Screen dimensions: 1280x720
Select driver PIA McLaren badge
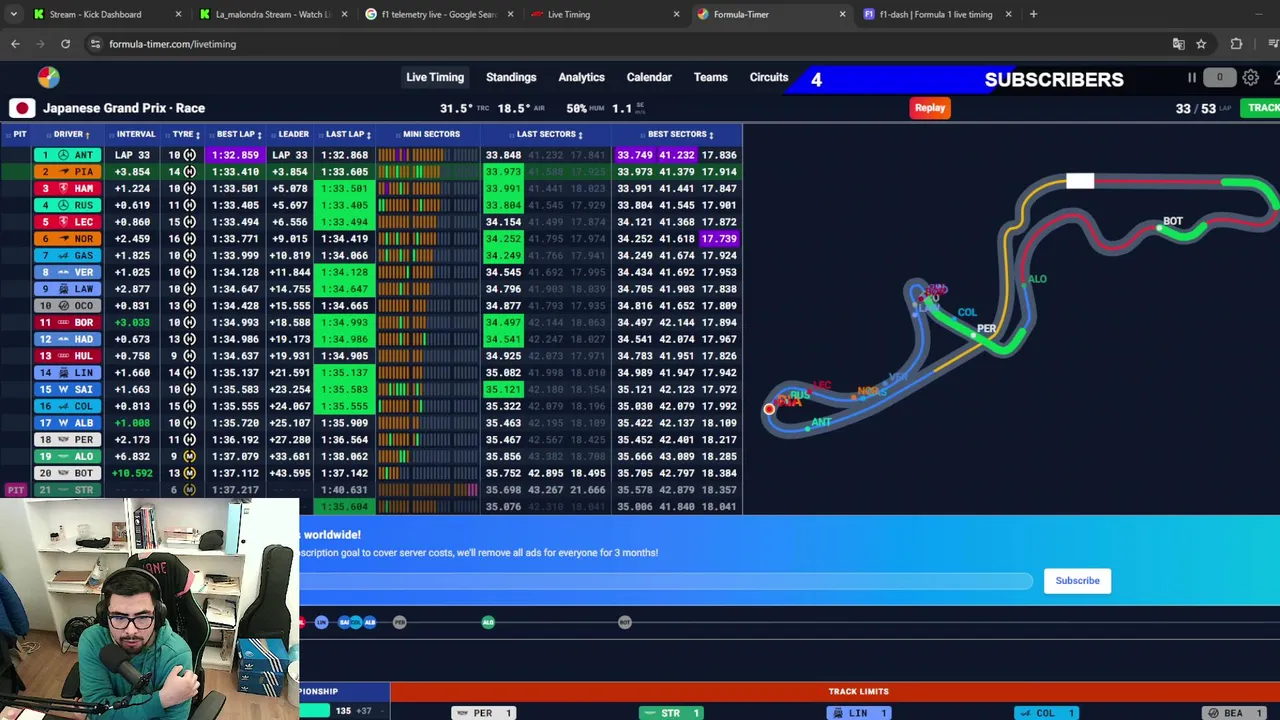point(67,172)
